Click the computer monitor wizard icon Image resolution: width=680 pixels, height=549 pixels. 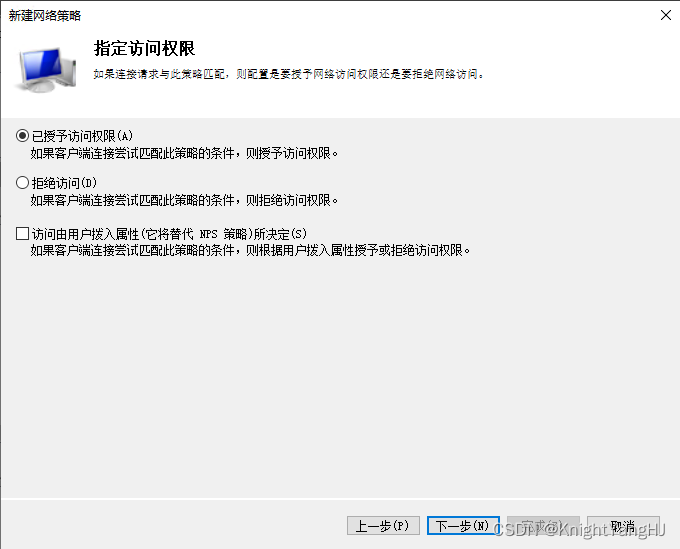tap(47, 70)
